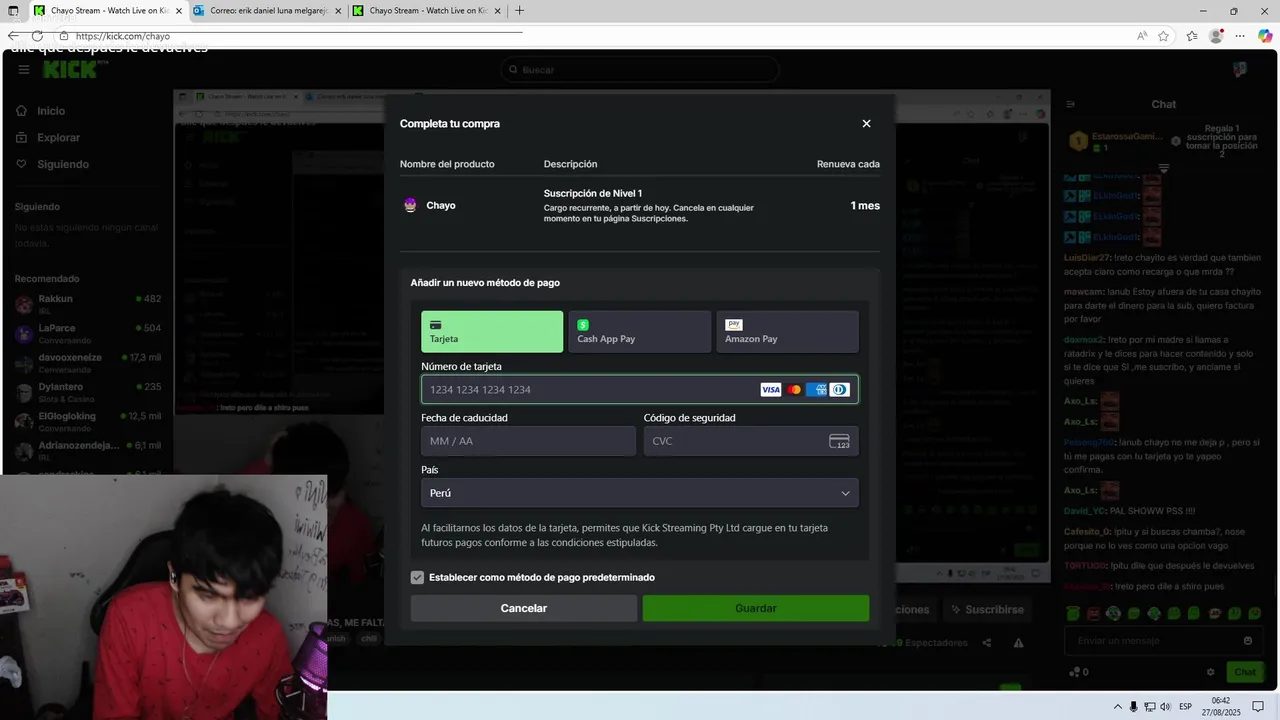Image resolution: width=1280 pixels, height=720 pixels.
Task: Select Cash App Pay payment method
Action: 640,331
